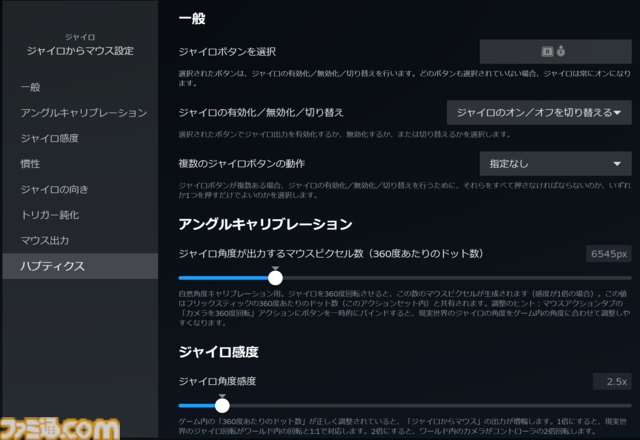Click the gyro angle sensitivity slider handle
Image resolution: width=640 pixels, height=440 pixels.
(222, 405)
